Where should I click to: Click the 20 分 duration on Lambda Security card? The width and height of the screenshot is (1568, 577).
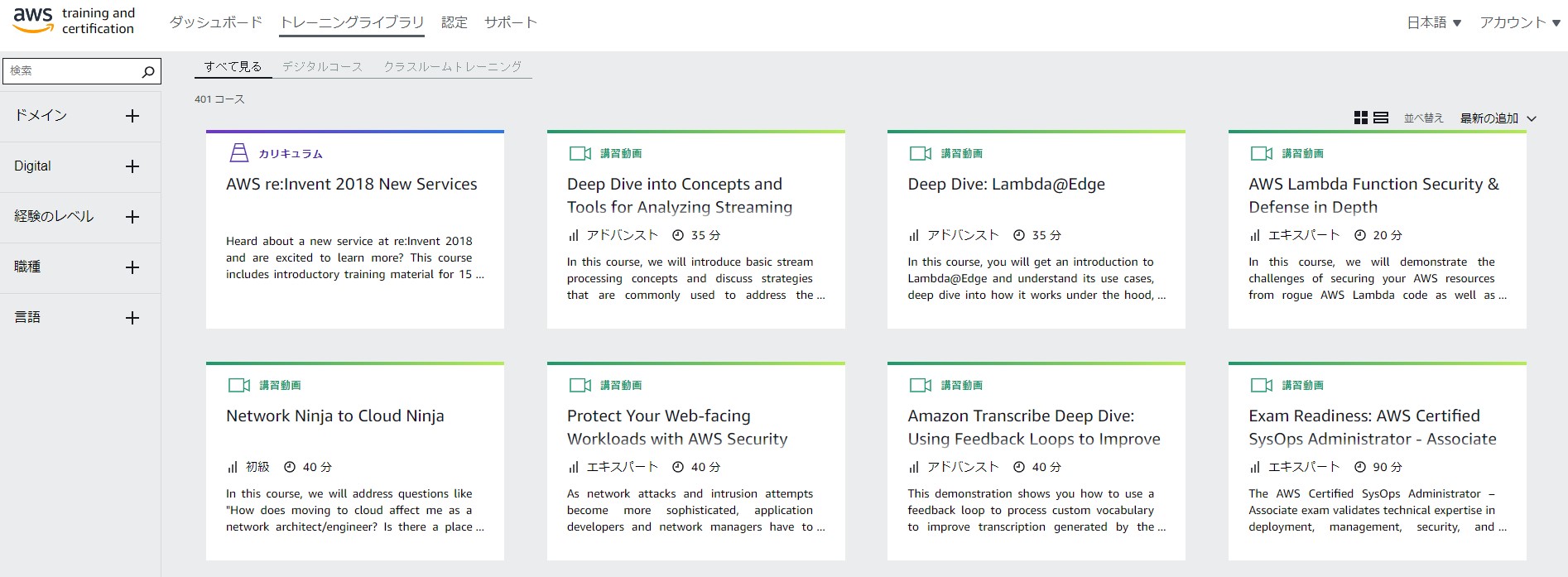pyautogui.click(x=1388, y=235)
